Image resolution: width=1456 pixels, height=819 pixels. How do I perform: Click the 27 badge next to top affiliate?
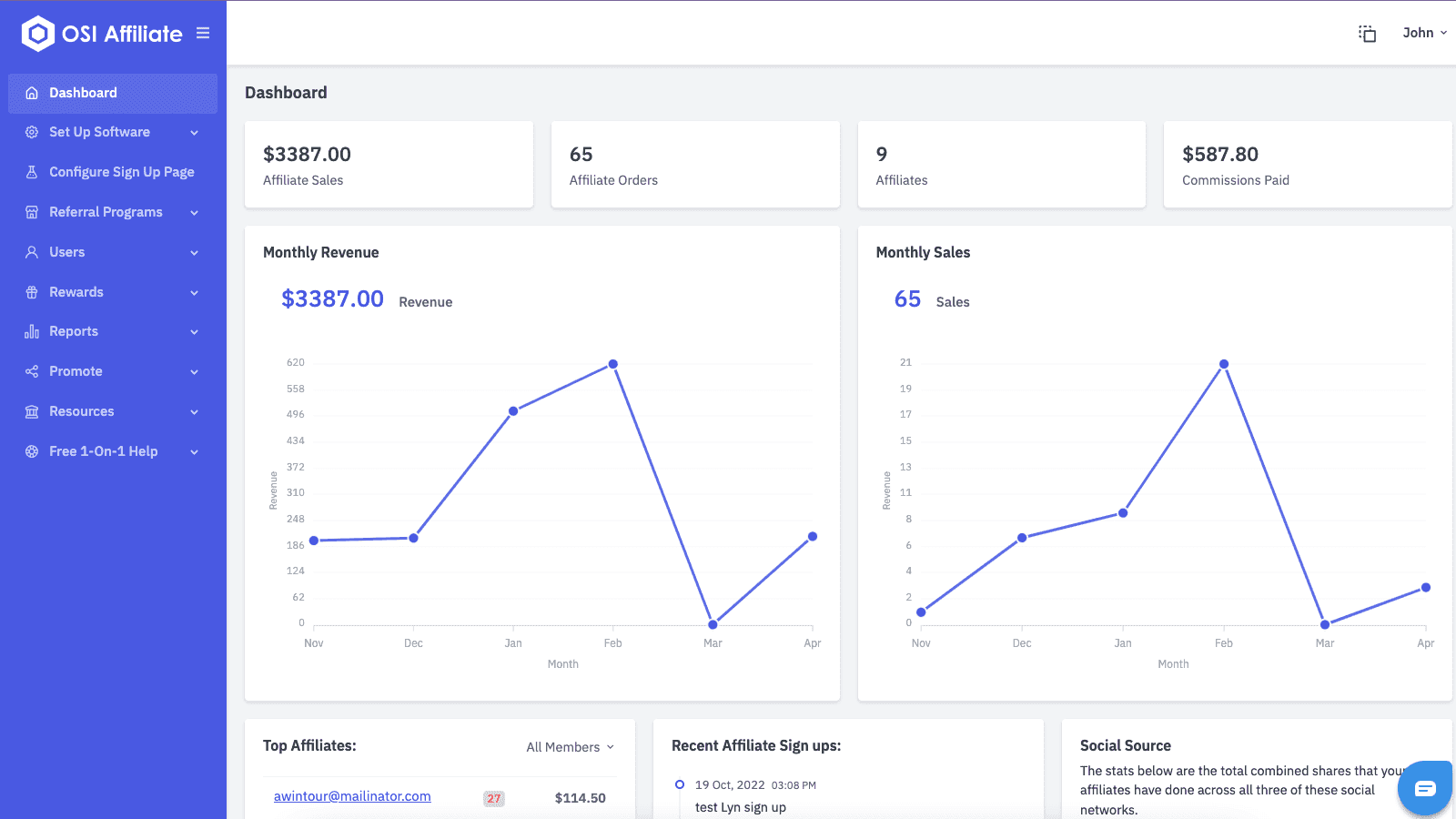(x=492, y=797)
